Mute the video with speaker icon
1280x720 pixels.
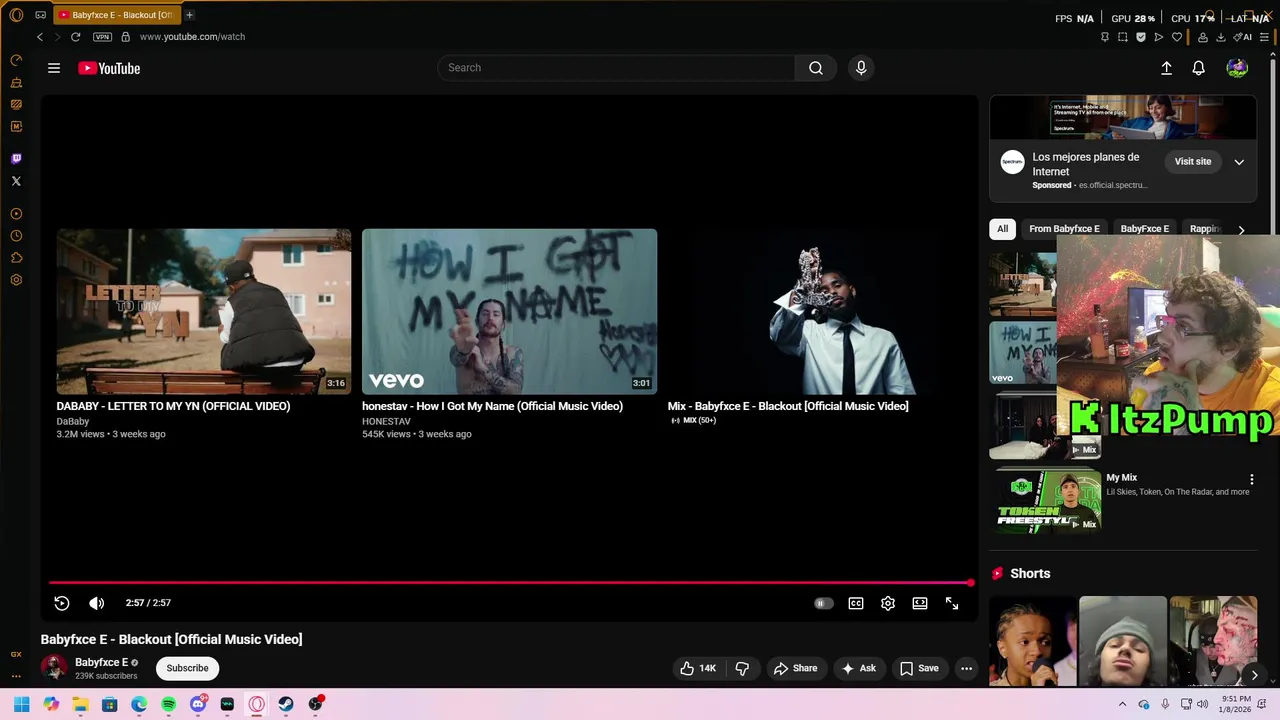97,603
